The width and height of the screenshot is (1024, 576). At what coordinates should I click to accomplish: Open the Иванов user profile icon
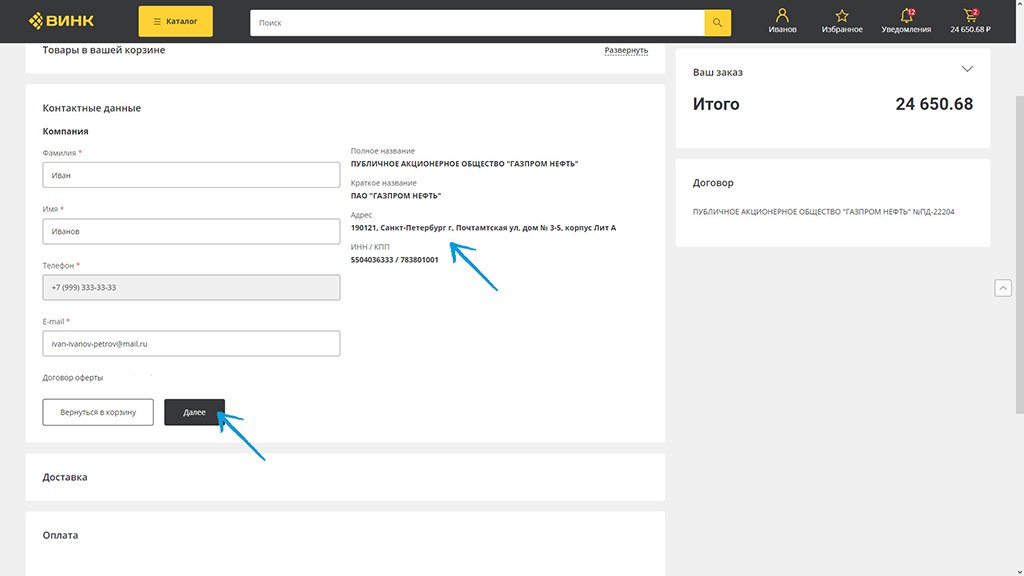(x=782, y=21)
